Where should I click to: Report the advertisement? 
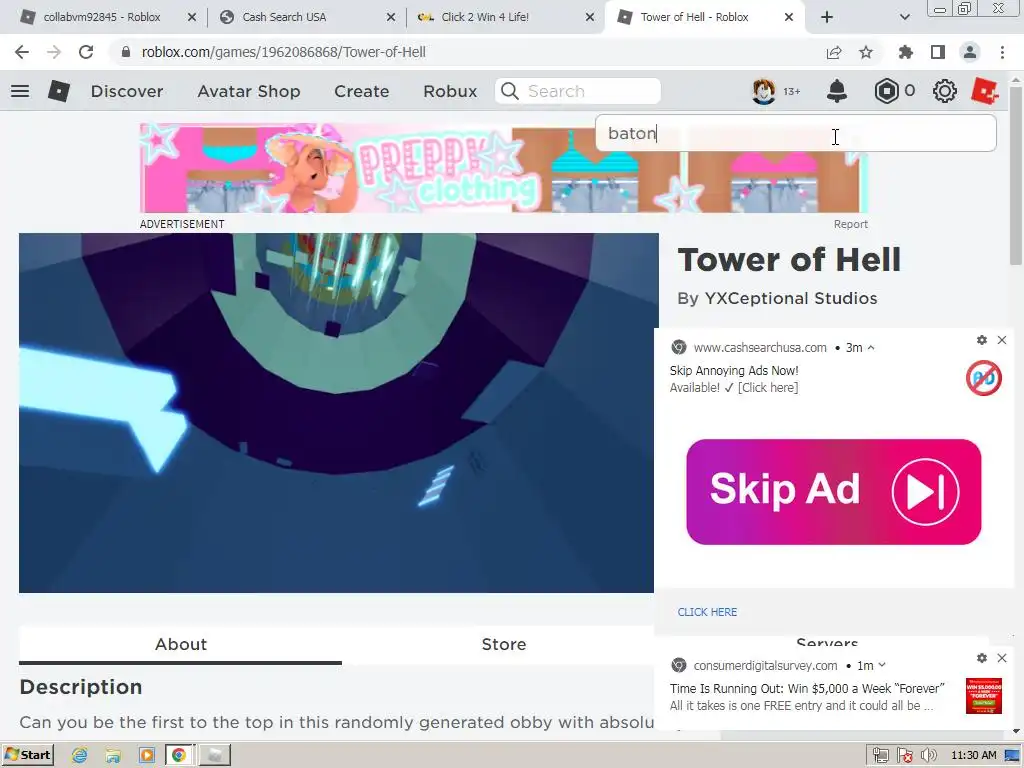(850, 224)
